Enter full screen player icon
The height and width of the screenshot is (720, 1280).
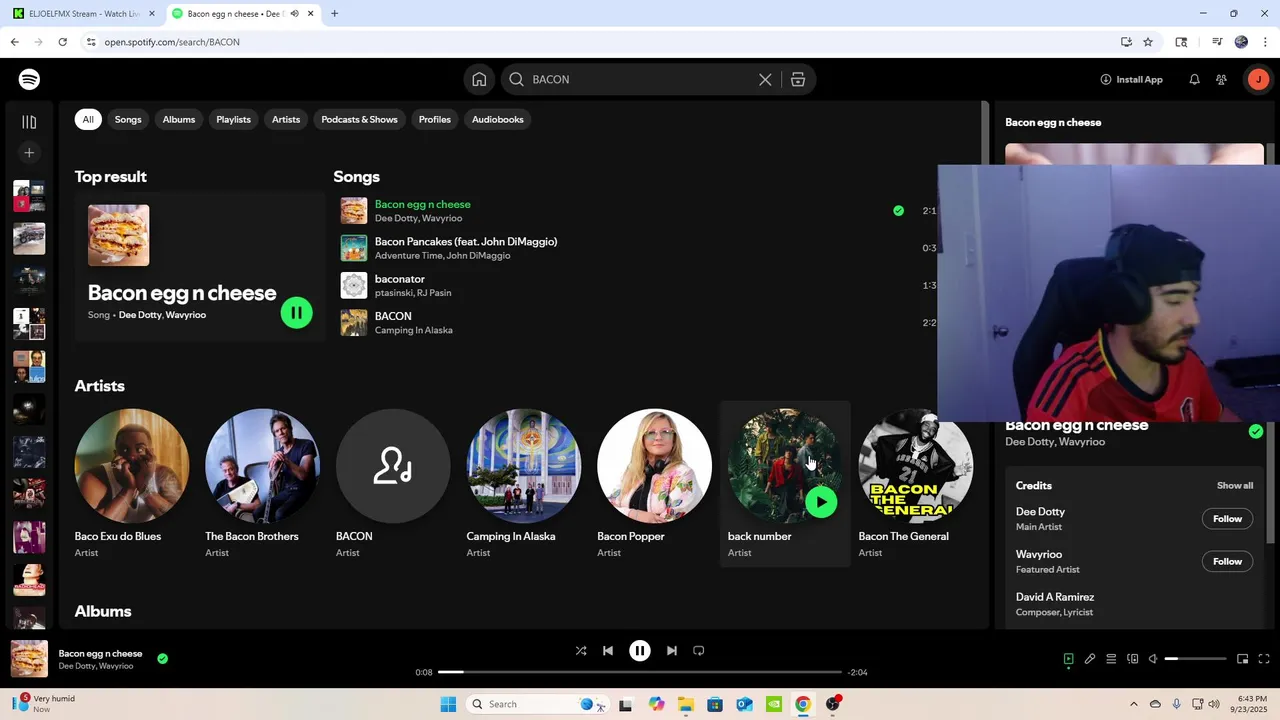click(x=1264, y=659)
